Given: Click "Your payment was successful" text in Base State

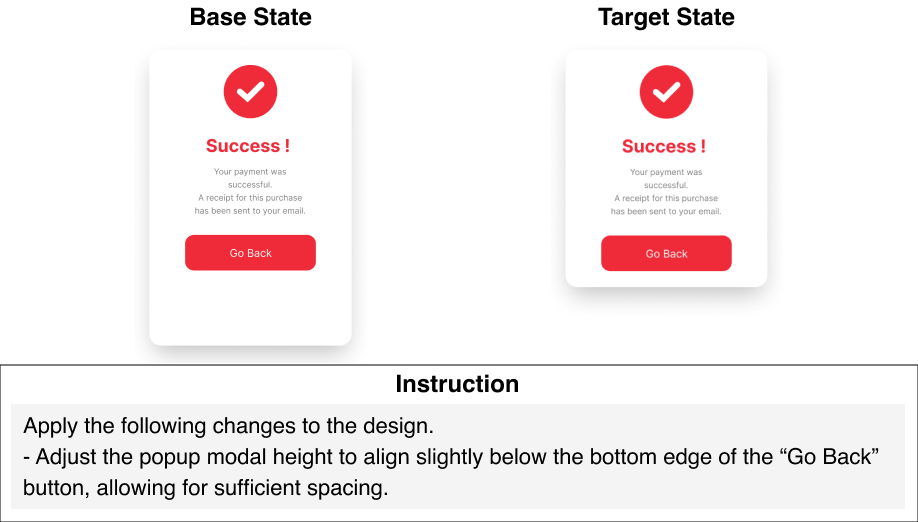Looking at the screenshot, I should 250,178.
